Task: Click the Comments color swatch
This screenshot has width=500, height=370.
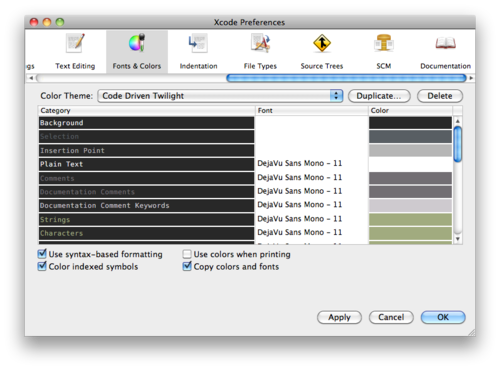Action: point(410,178)
